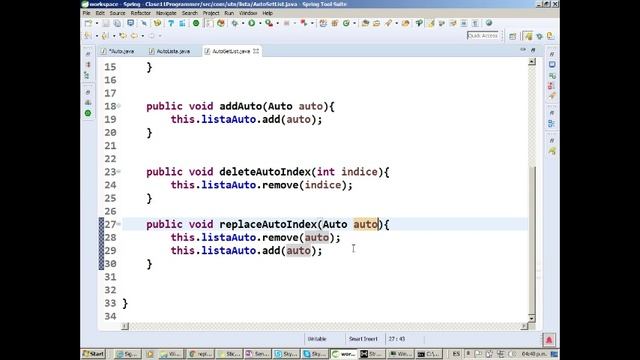The height and width of the screenshot is (360, 640).
Task: Click the globe web browser toolbar icon
Action: pos(489,23)
